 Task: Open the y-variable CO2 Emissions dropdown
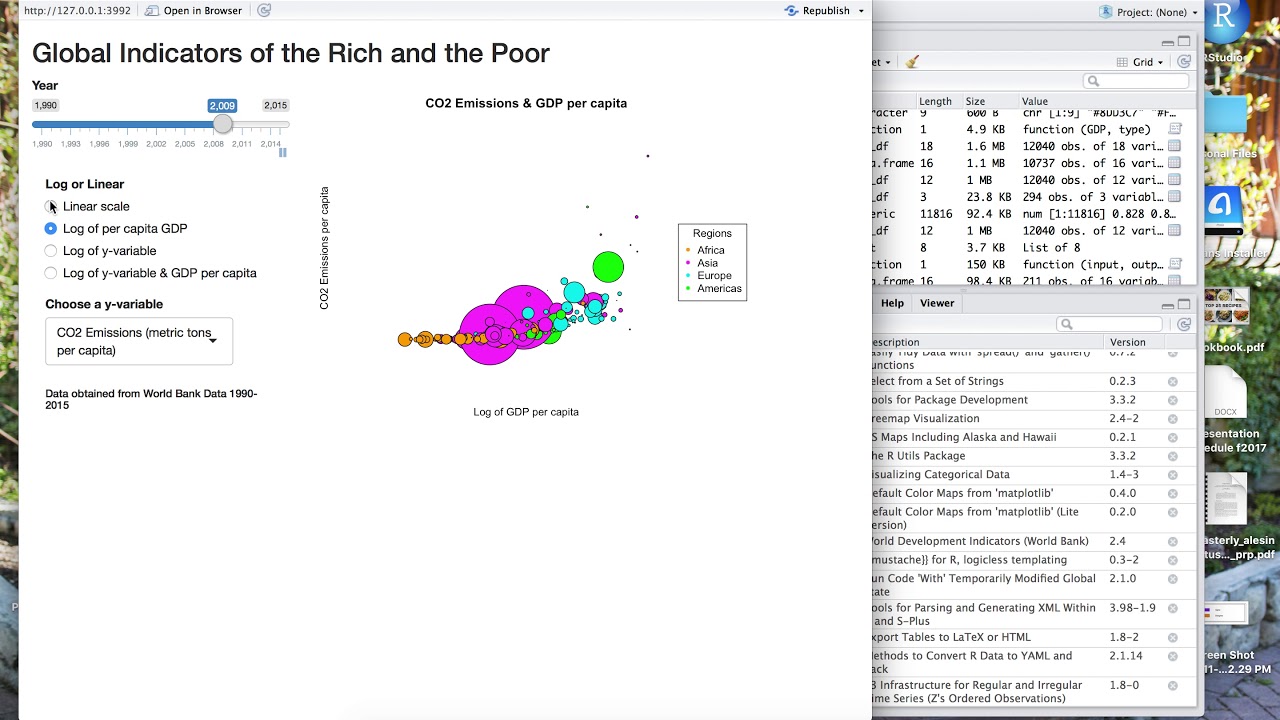[139, 341]
